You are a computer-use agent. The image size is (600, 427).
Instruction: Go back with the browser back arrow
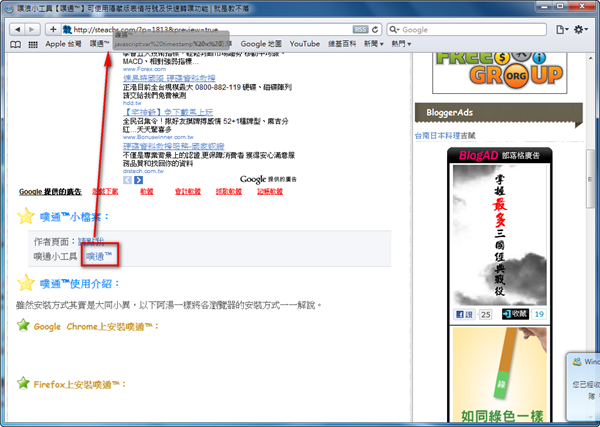(x=17, y=29)
